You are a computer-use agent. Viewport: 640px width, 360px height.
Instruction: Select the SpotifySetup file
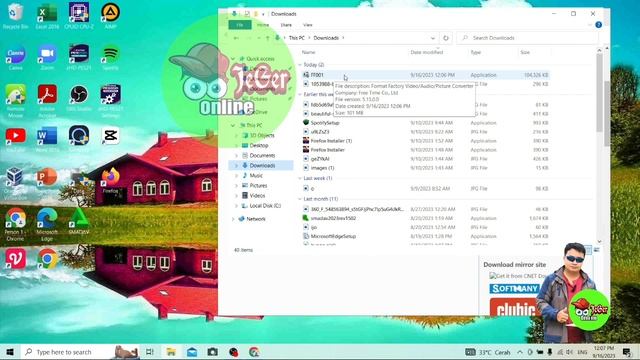point(325,123)
